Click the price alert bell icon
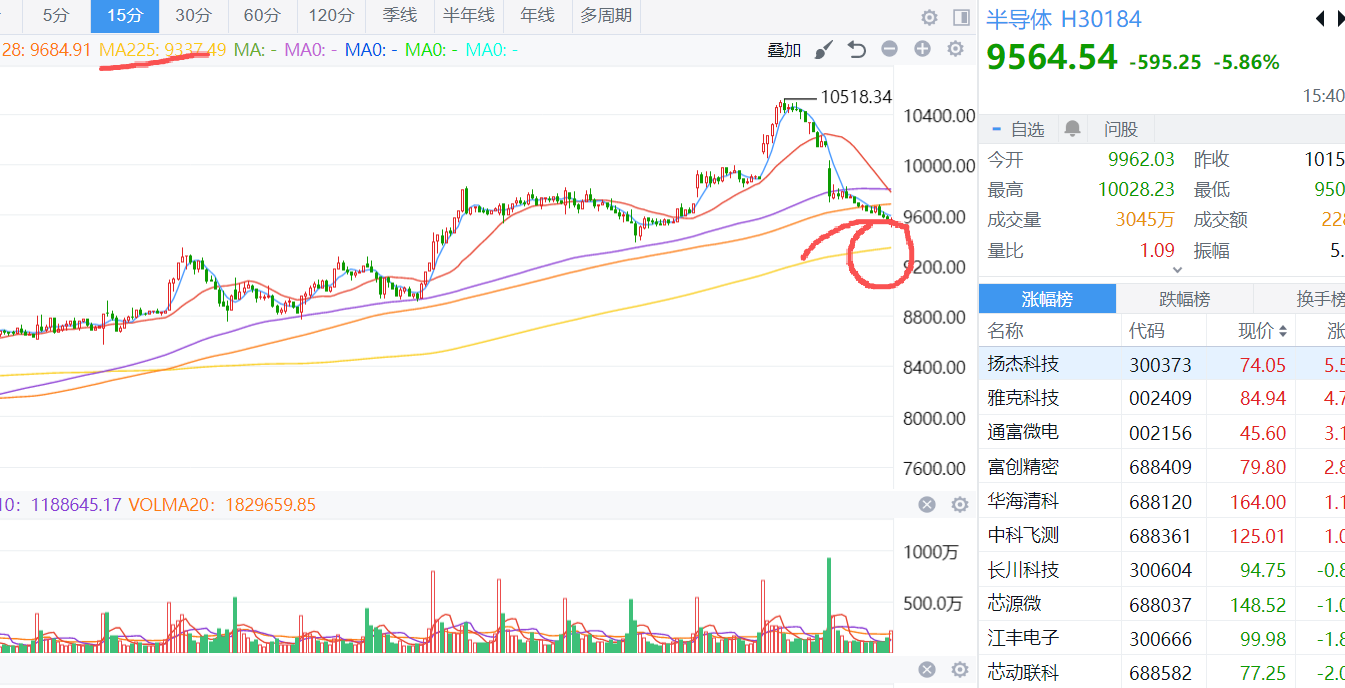 point(1073,129)
